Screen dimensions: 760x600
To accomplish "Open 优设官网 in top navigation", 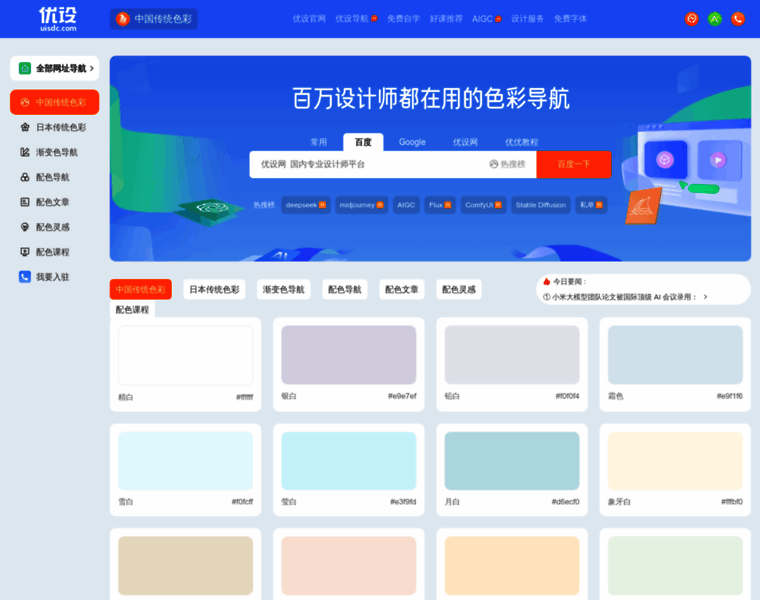I will tap(309, 19).
